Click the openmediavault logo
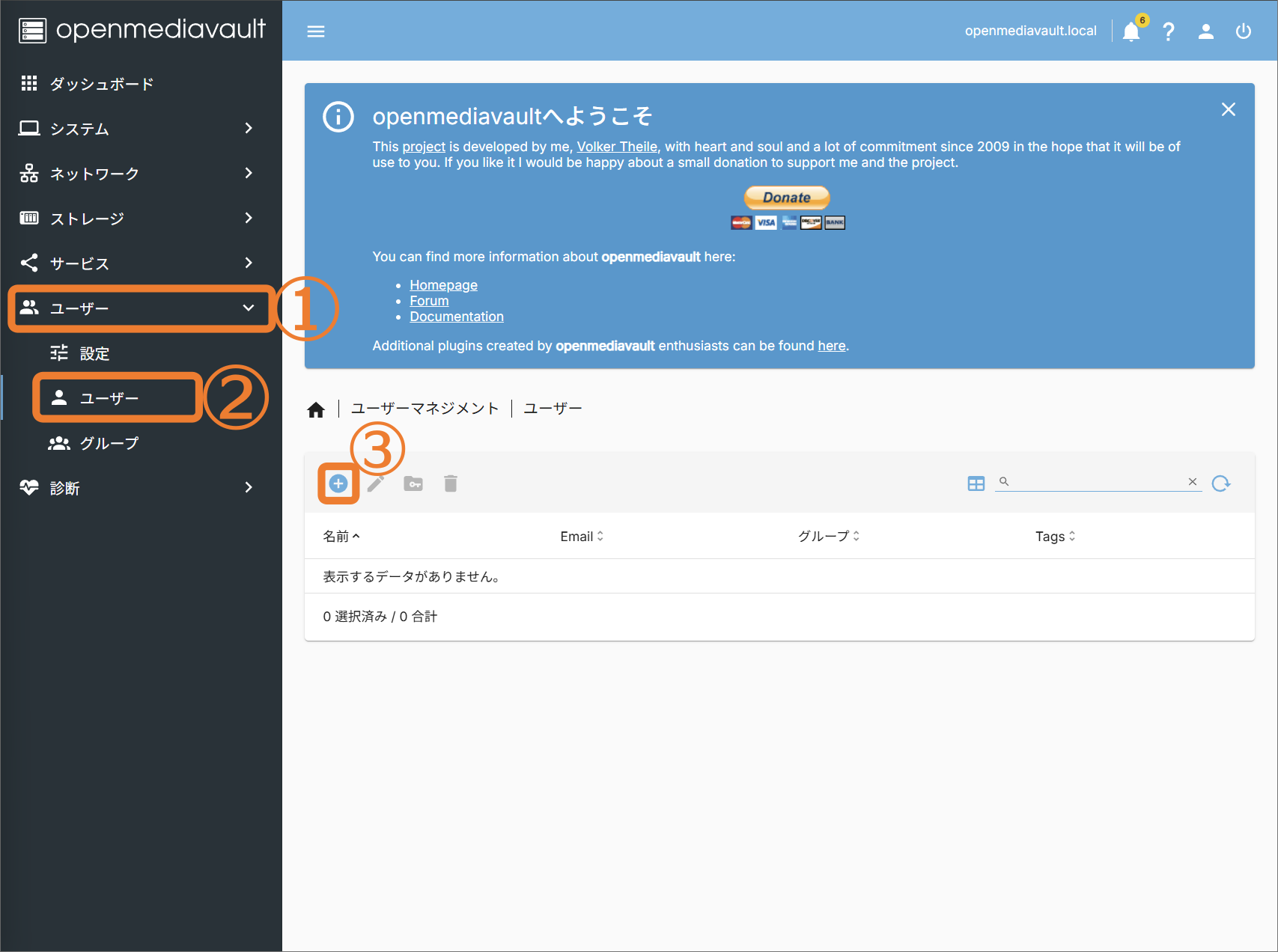This screenshot has height=952, width=1278. tap(142, 30)
